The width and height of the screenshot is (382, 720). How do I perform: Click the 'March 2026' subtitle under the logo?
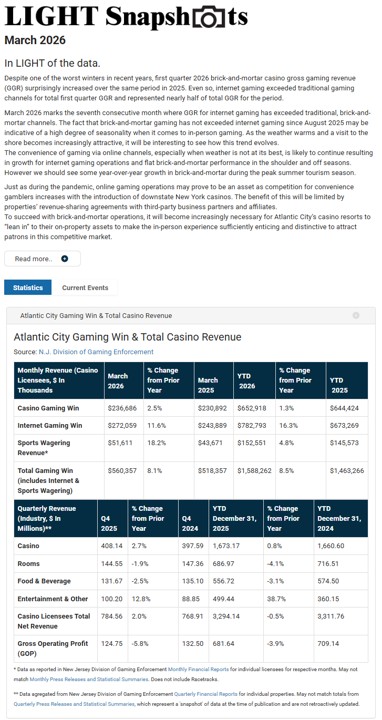35,40
